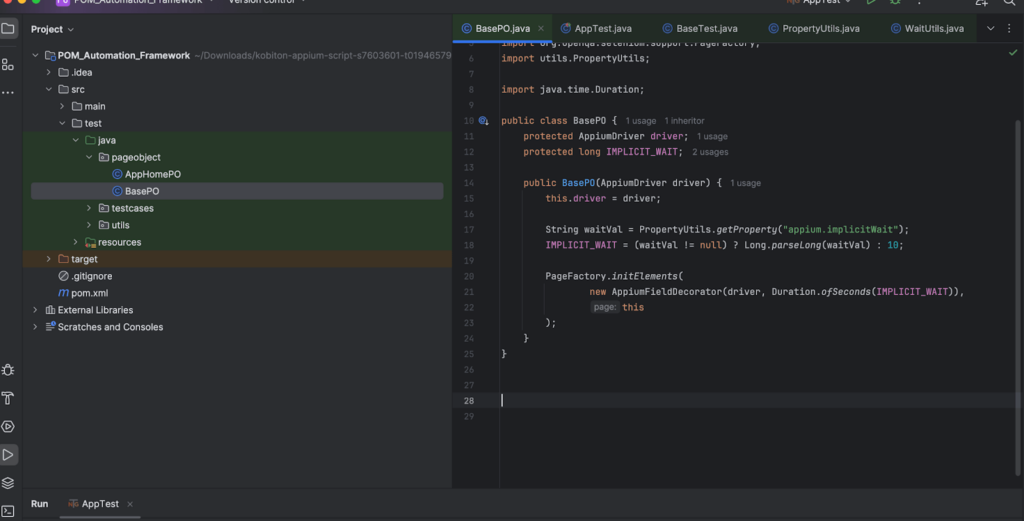1024x521 pixels.
Task: Open the Project view dropdown
Action: click(x=52, y=30)
